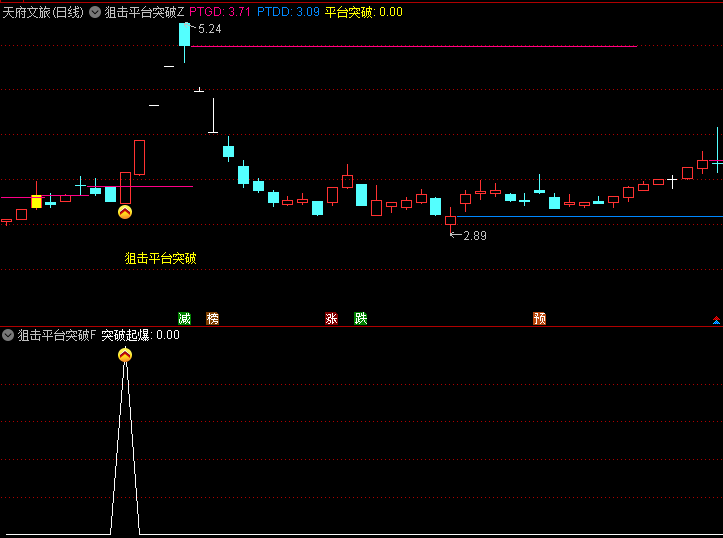This screenshot has width=723, height=538.
Task: Open main chart indicator dropdown next to 天府文旅(日线)
Action: [x=95, y=12]
